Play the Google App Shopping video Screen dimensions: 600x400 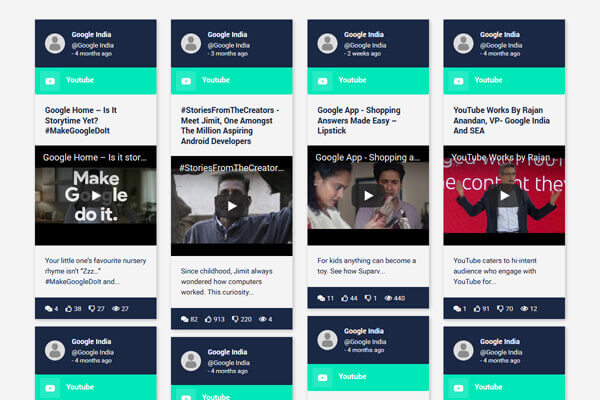point(368,196)
